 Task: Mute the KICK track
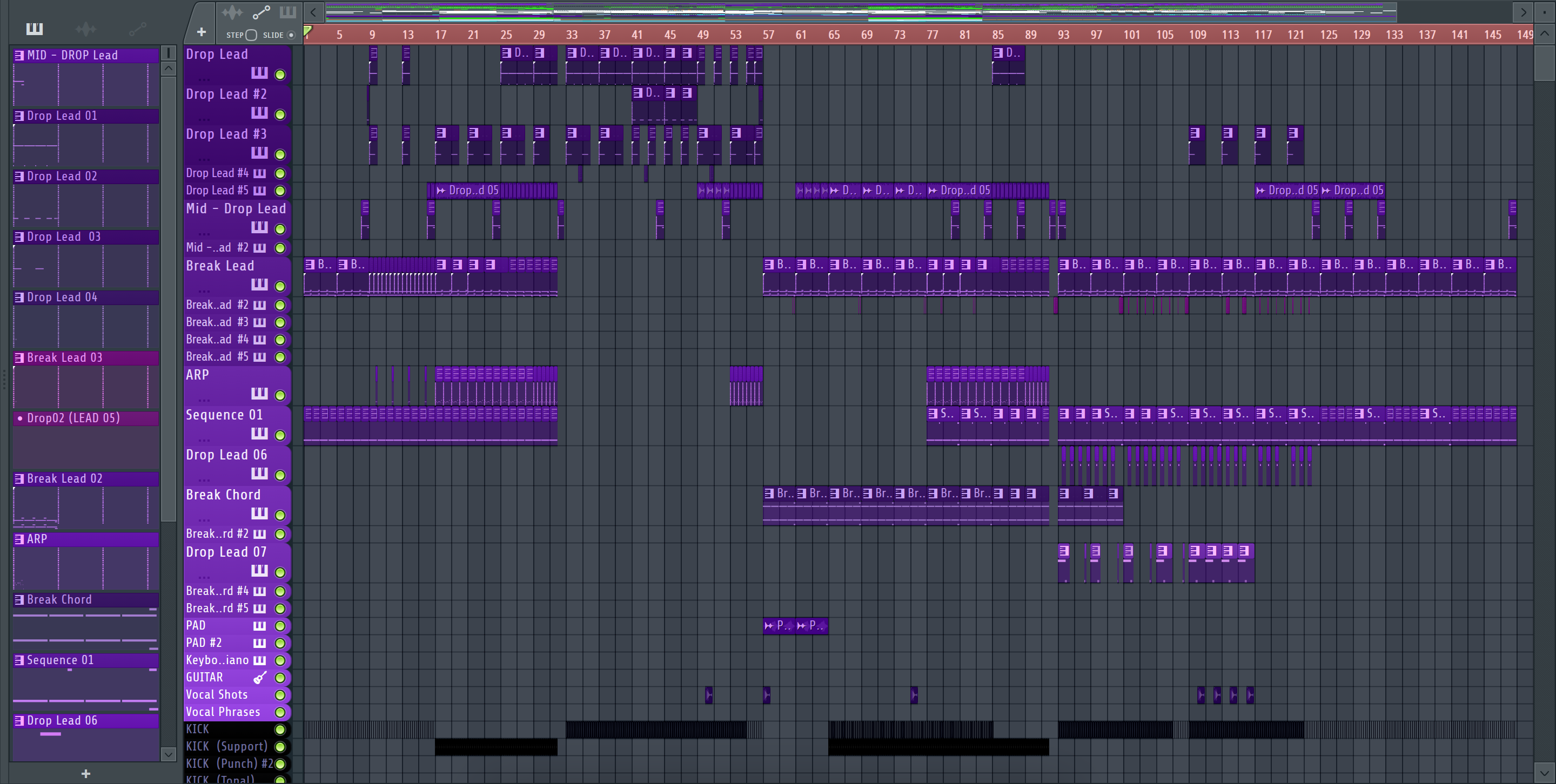pyautogui.click(x=280, y=729)
